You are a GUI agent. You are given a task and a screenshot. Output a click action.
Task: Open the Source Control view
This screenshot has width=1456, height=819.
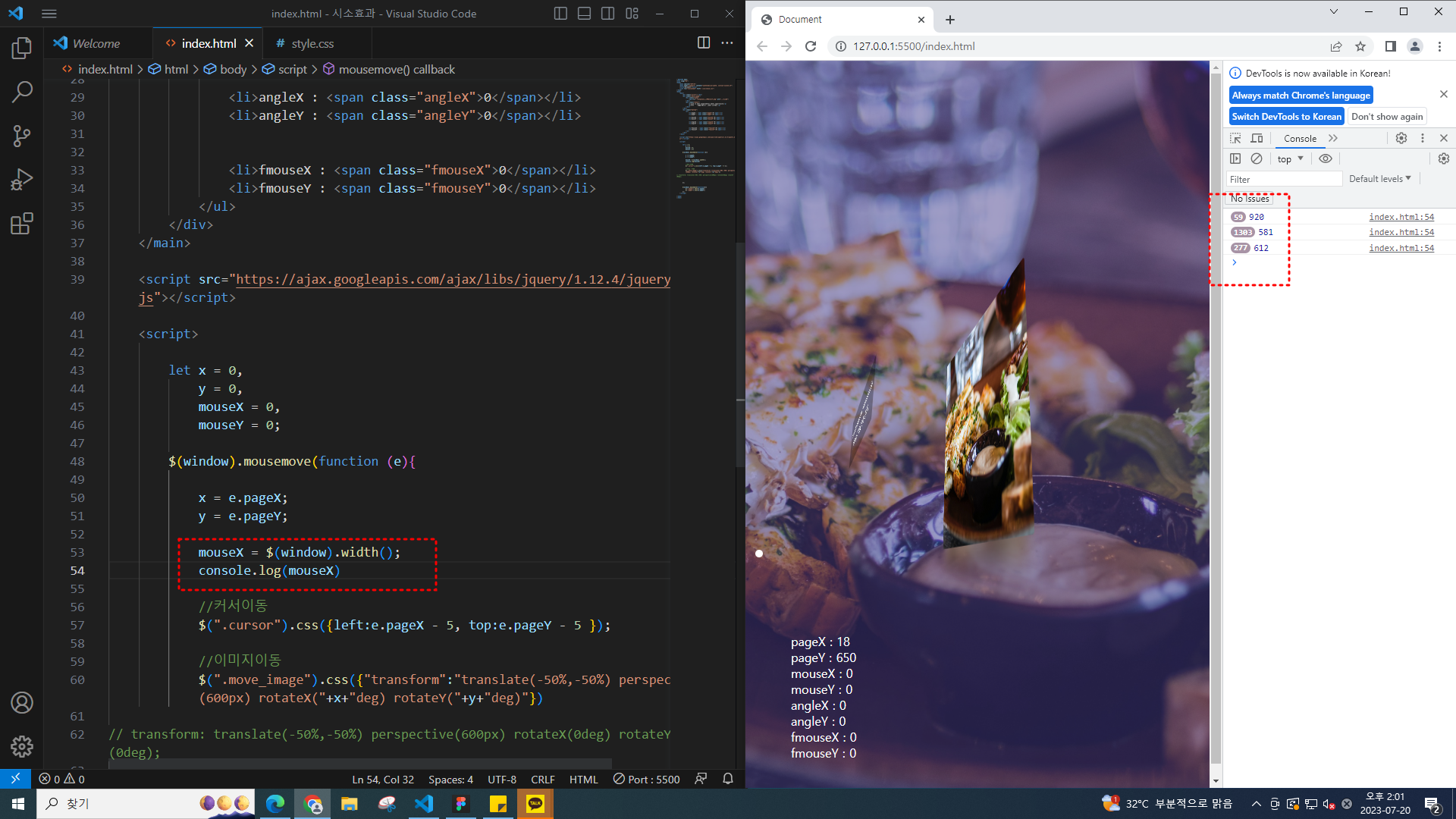pyautogui.click(x=22, y=136)
